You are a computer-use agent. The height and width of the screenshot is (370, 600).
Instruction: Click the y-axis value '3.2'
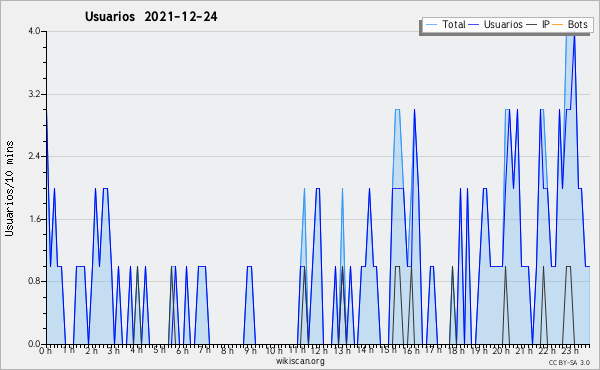click(34, 94)
